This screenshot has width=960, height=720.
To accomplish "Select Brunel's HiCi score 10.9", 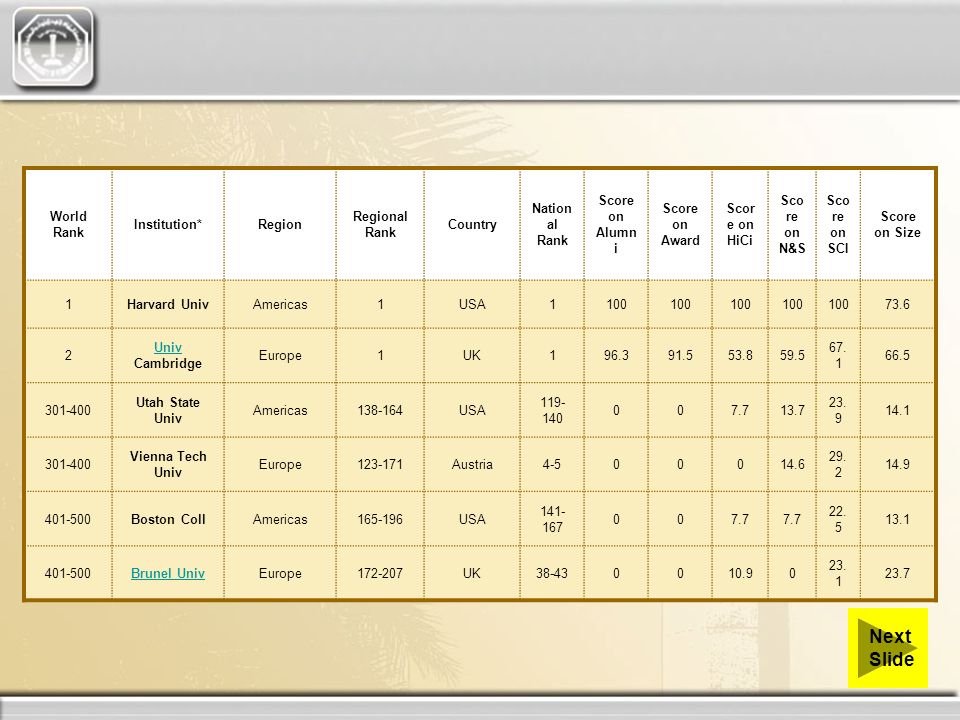I will (x=740, y=573).
